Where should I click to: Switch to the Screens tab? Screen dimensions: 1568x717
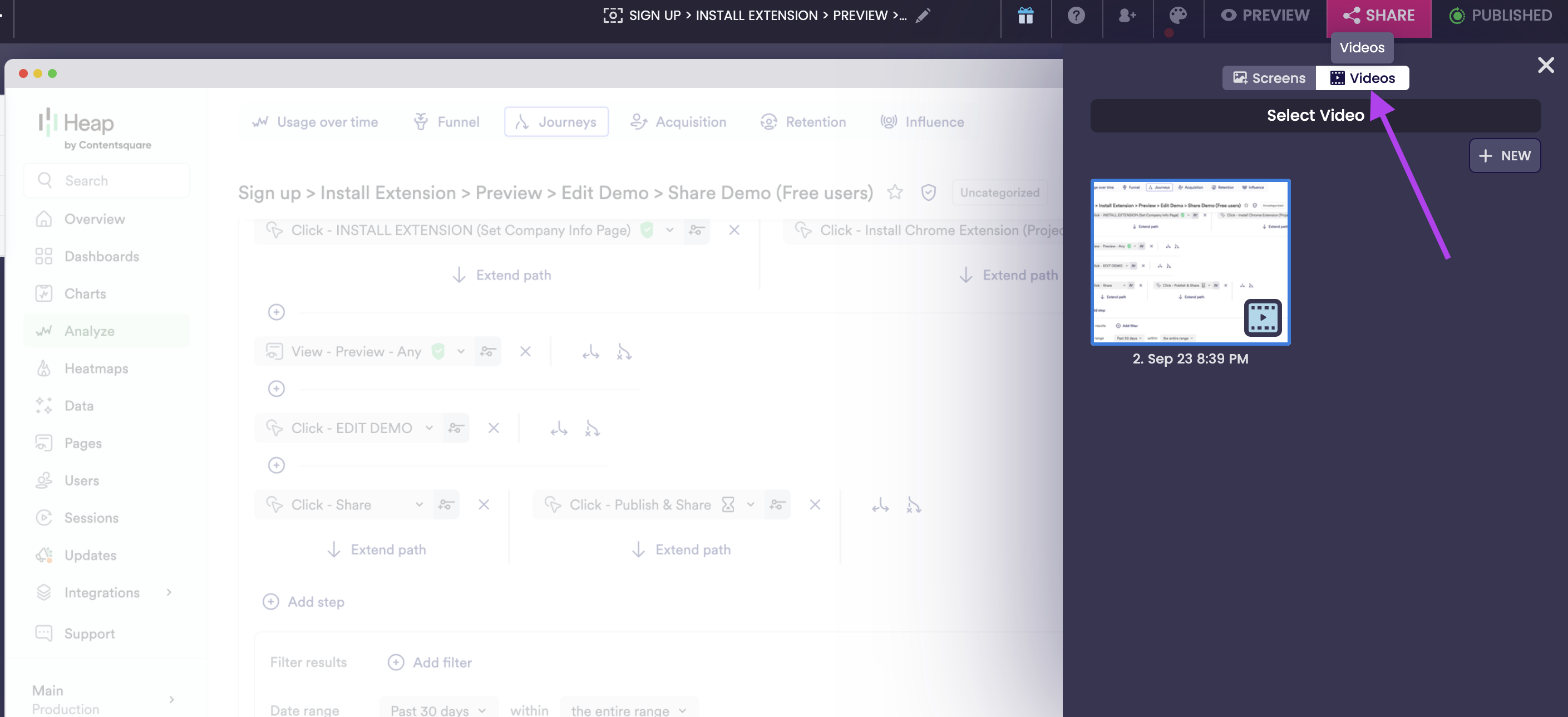[1269, 78]
